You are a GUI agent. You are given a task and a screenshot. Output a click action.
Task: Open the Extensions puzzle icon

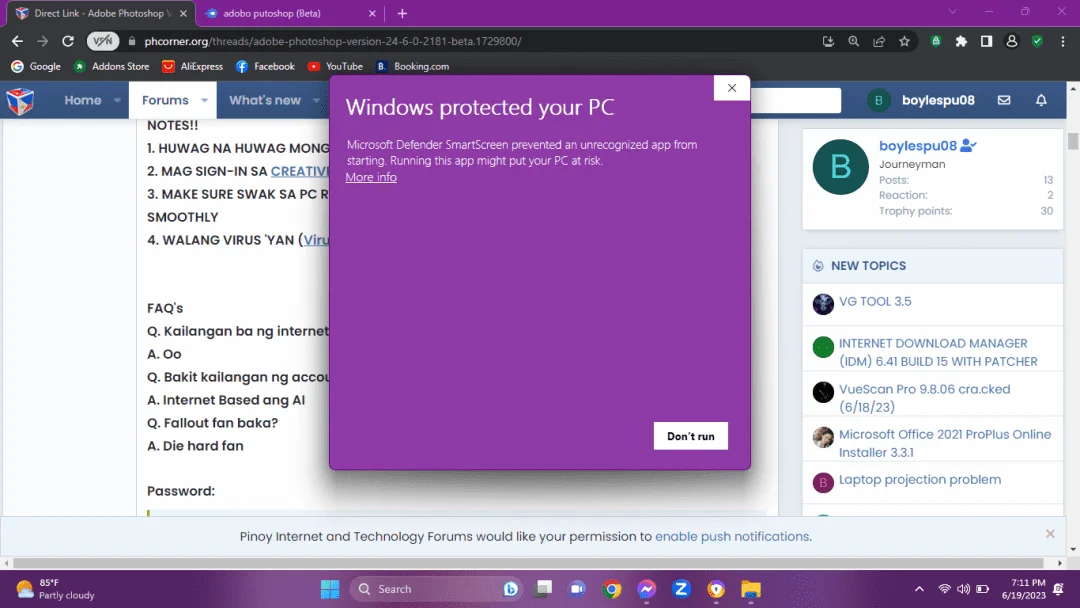pyautogui.click(x=961, y=41)
